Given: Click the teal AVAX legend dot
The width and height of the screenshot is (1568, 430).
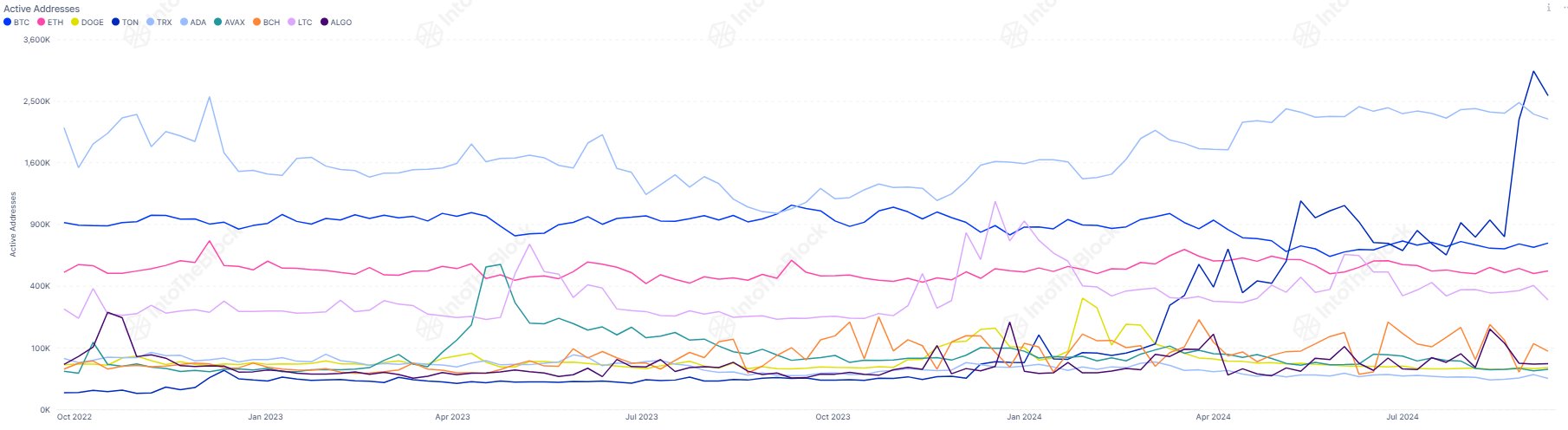Looking at the screenshot, I should click(217, 23).
